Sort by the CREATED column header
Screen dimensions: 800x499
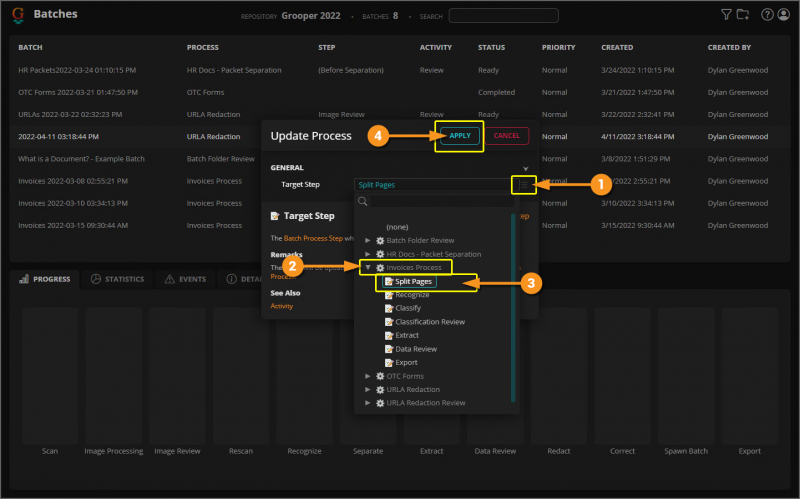pos(617,47)
